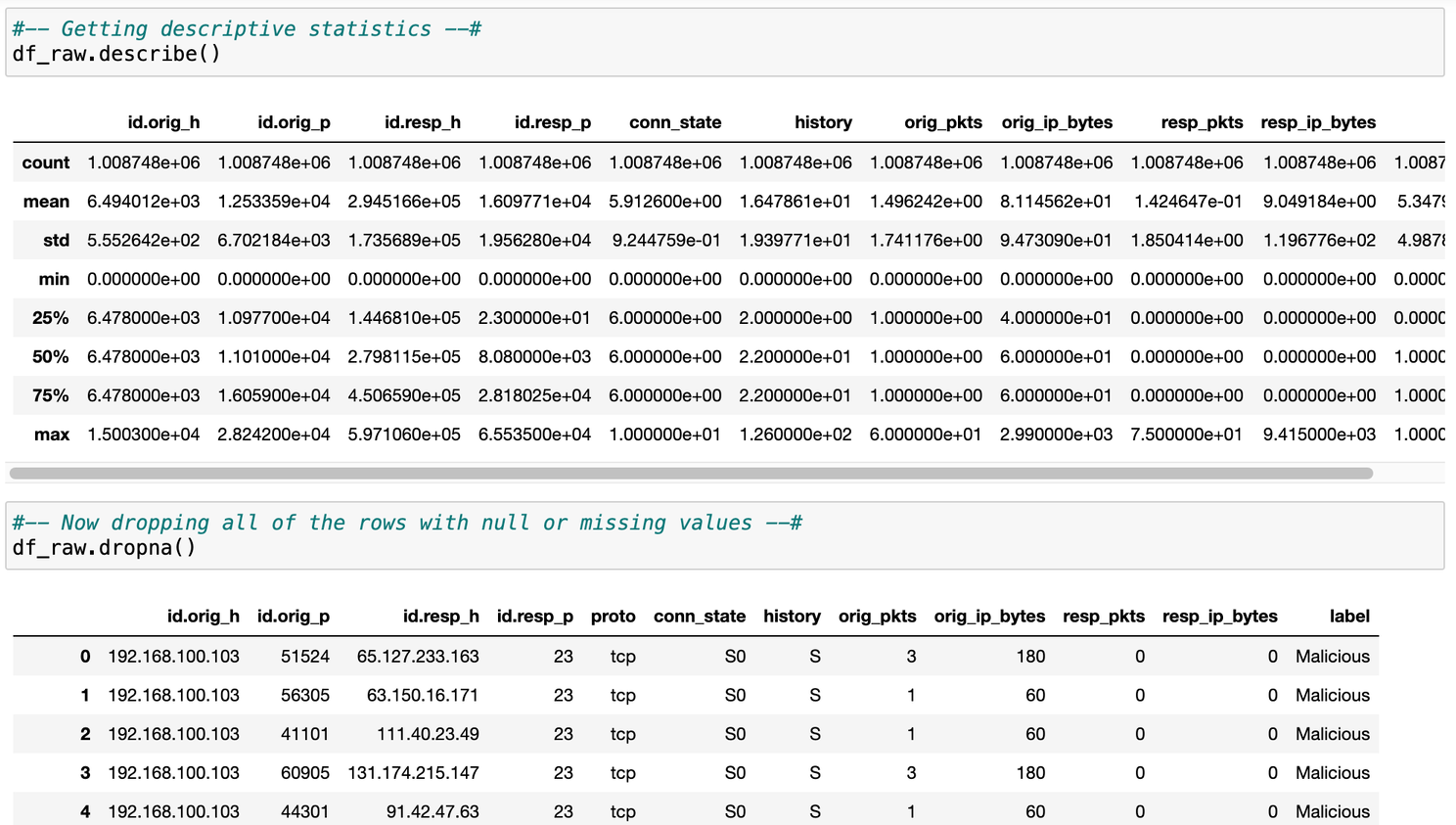The height and width of the screenshot is (825, 1456).
Task: Select the 'max' row label
Action: [x=52, y=435]
